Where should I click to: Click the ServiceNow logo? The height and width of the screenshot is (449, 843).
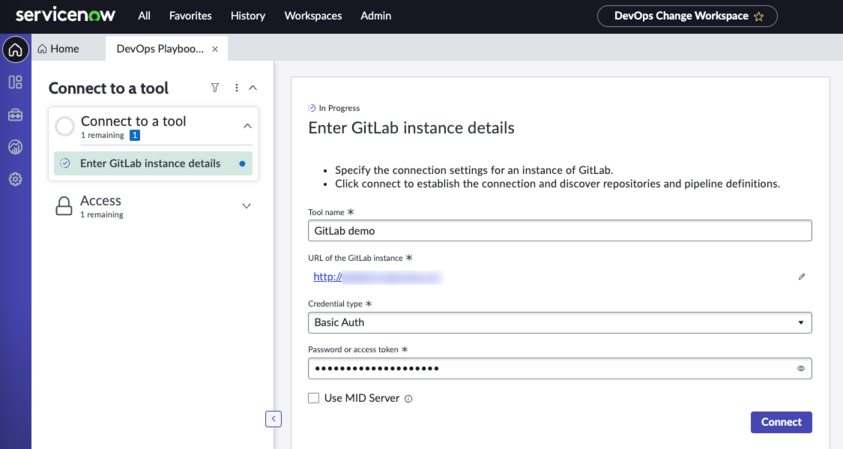[65, 15]
